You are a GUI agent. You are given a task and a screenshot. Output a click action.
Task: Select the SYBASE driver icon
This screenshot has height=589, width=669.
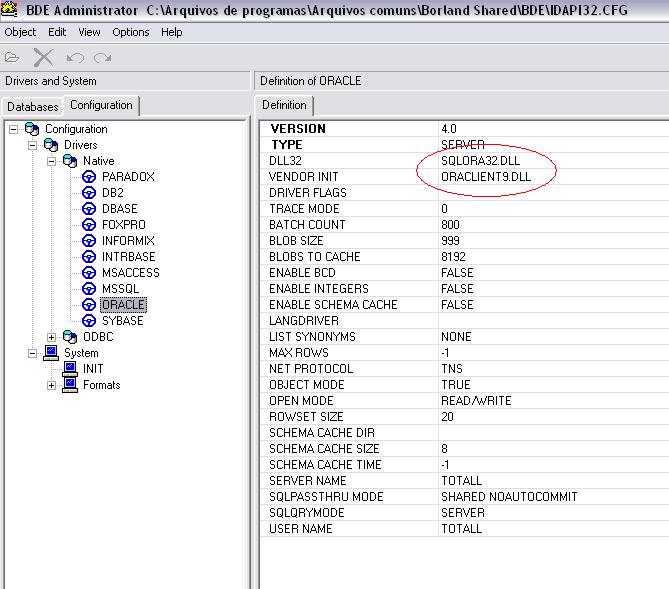point(89,321)
